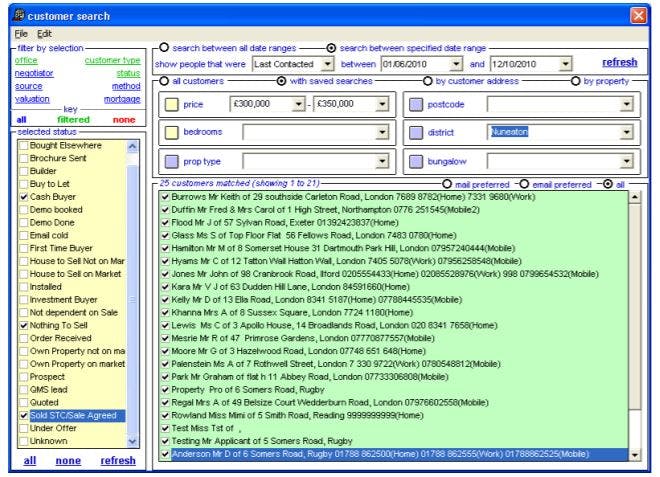Select the Flood Mr J customer entry
The image size is (660, 477).
coord(285,223)
